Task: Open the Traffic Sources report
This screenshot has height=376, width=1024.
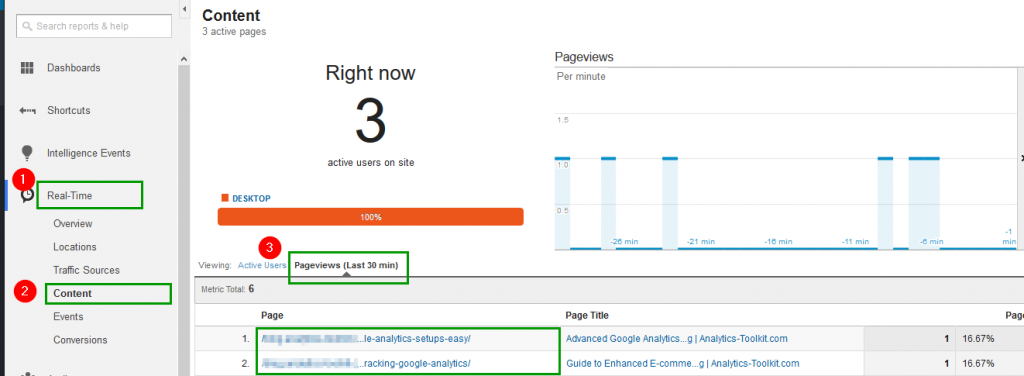Action: tap(86, 270)
